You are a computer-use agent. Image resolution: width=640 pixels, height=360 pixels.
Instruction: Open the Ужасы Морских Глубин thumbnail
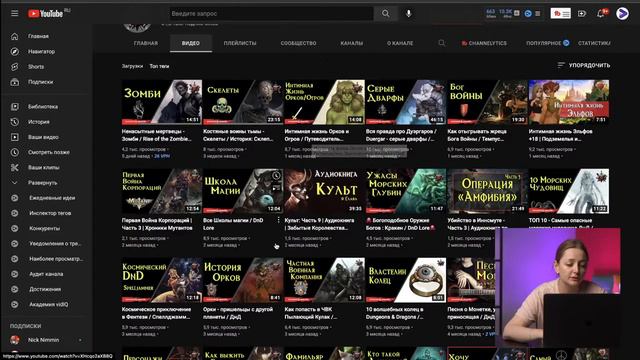coord(406,191)
